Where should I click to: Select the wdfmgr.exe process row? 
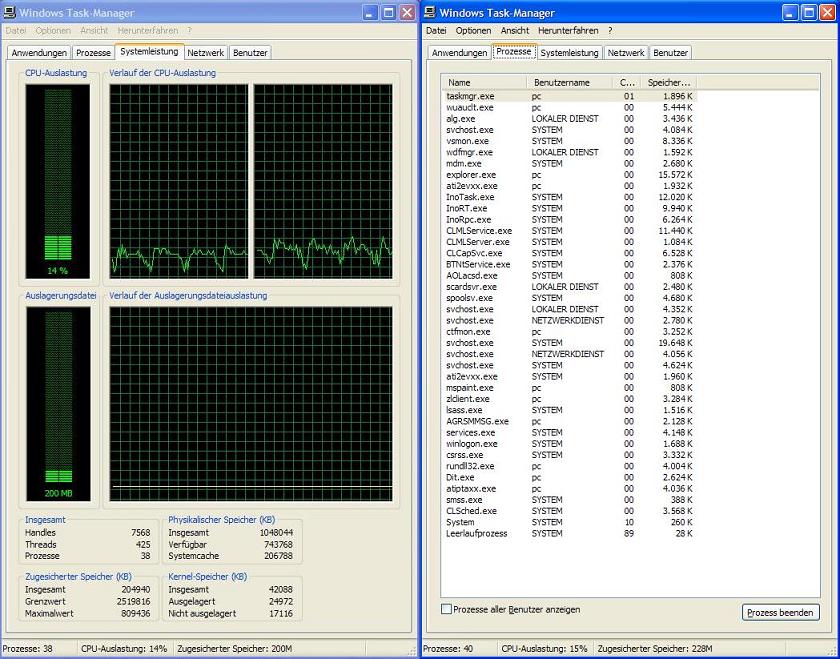point(569,152)
